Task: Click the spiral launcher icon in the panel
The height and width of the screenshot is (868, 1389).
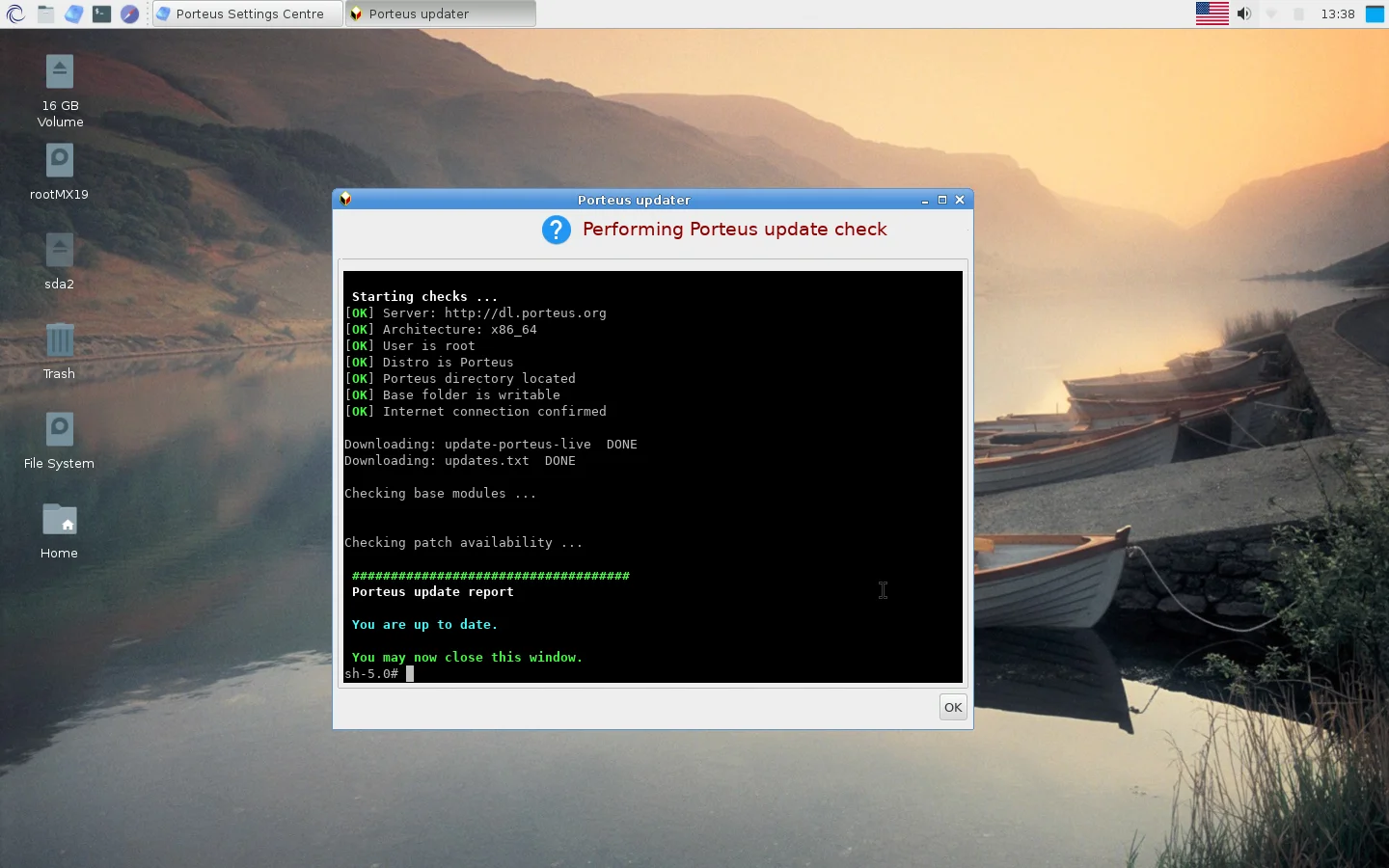Action: pos(15,14)
